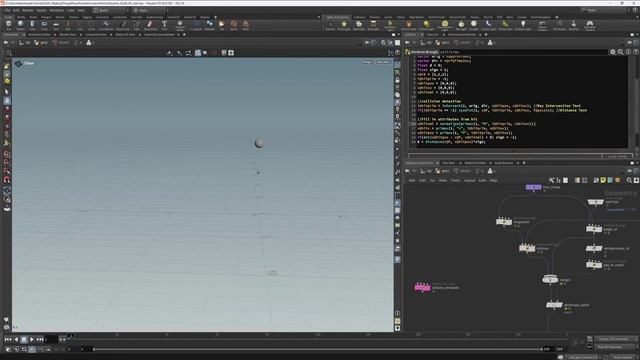Add a Point Light from the shelf
The height and width of the screenshot is (360, 640).
pos(344,25)
